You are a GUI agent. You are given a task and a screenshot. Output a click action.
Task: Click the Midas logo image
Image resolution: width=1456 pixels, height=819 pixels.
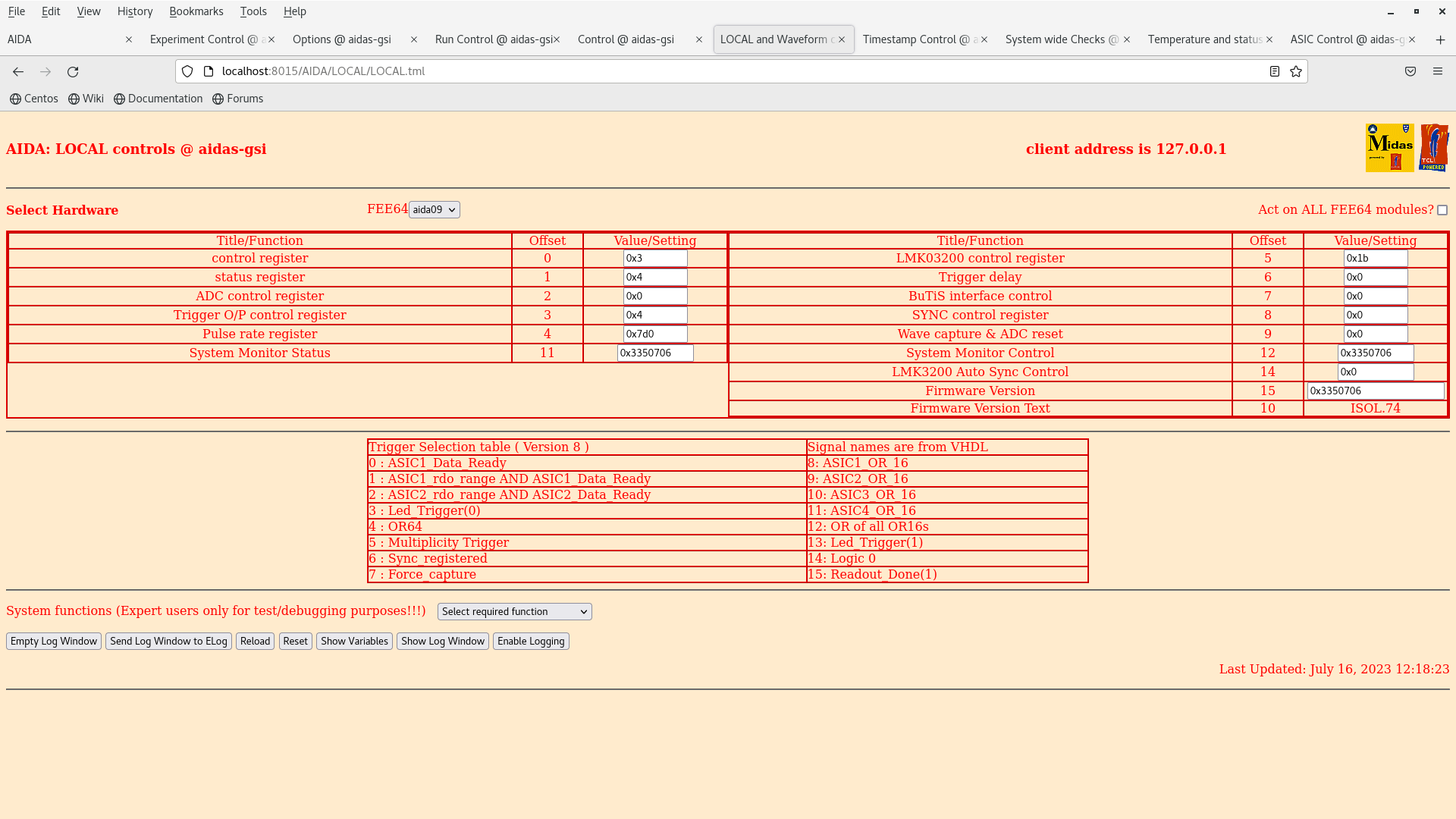tap(1389, 148)
